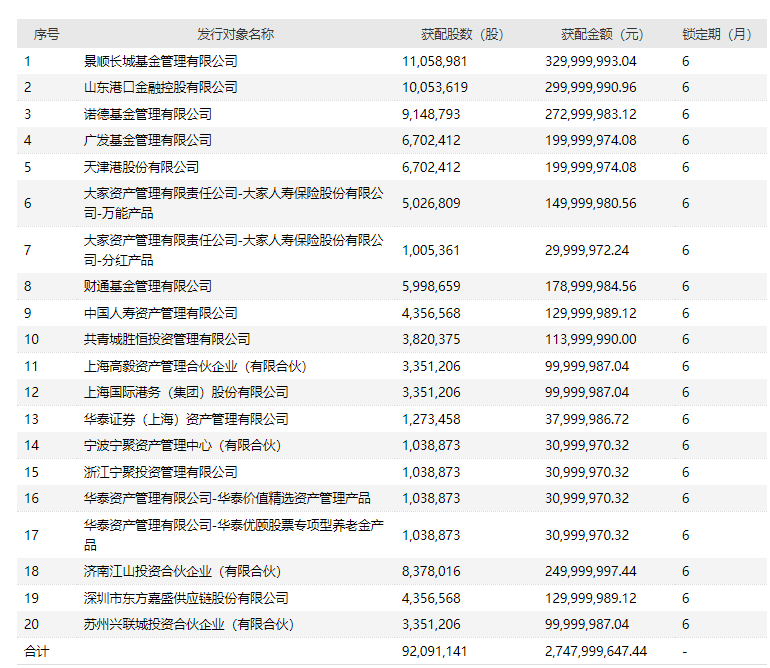The image size is (770, 668).
Task: Click the 发行对象名称 column header
Action: point(236,34)
